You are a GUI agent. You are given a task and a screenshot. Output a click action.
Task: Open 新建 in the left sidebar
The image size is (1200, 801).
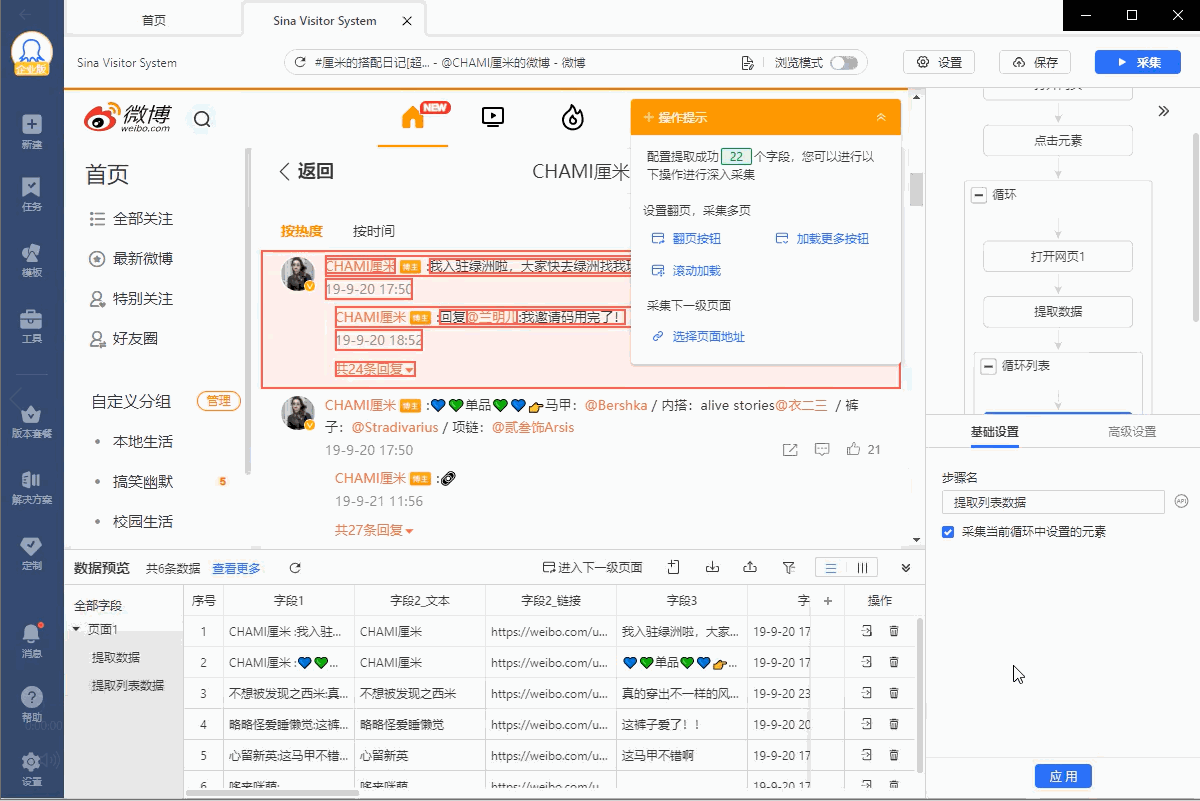click(x=32, y=131)
